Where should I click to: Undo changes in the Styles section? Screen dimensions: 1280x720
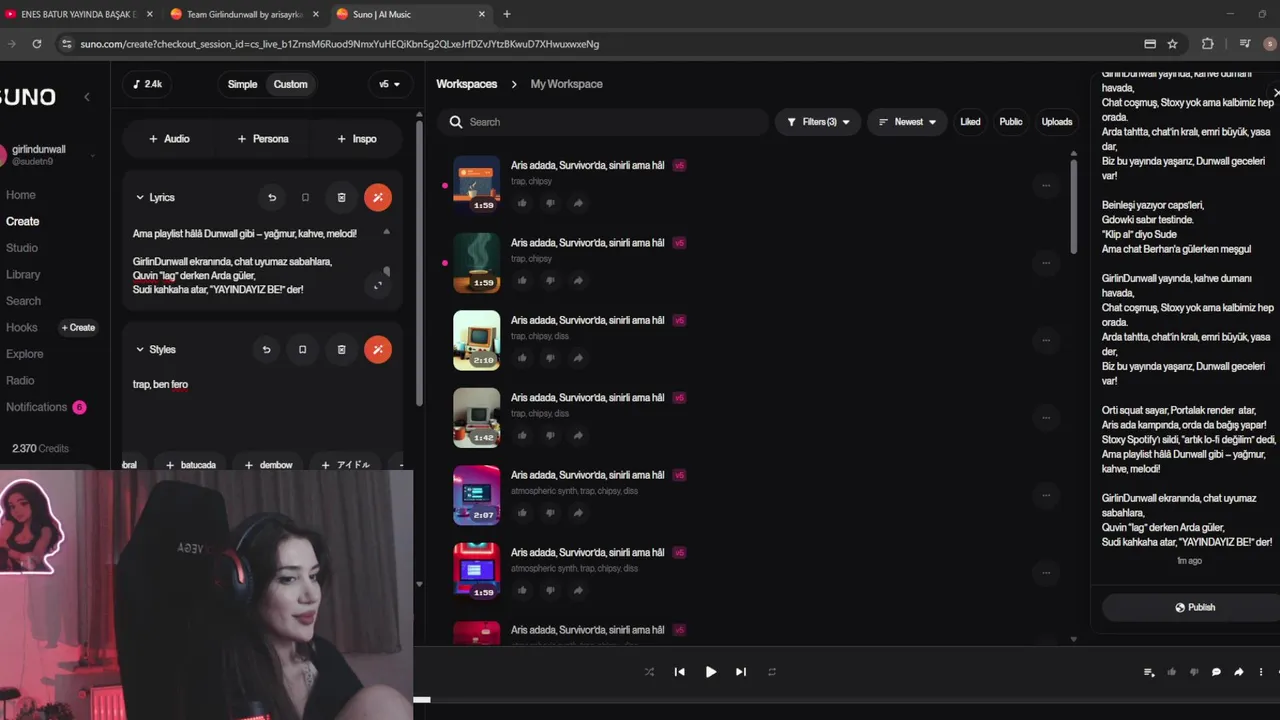pos(266,350)
